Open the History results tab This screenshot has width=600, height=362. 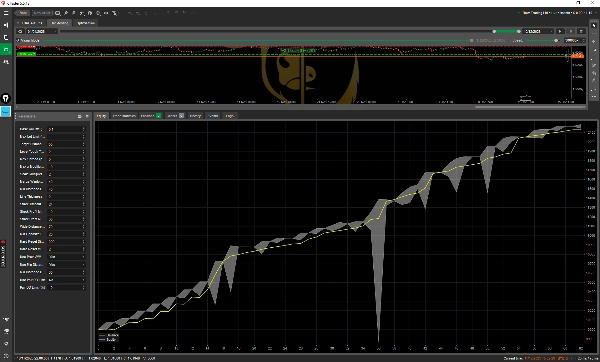pos(195,116)
